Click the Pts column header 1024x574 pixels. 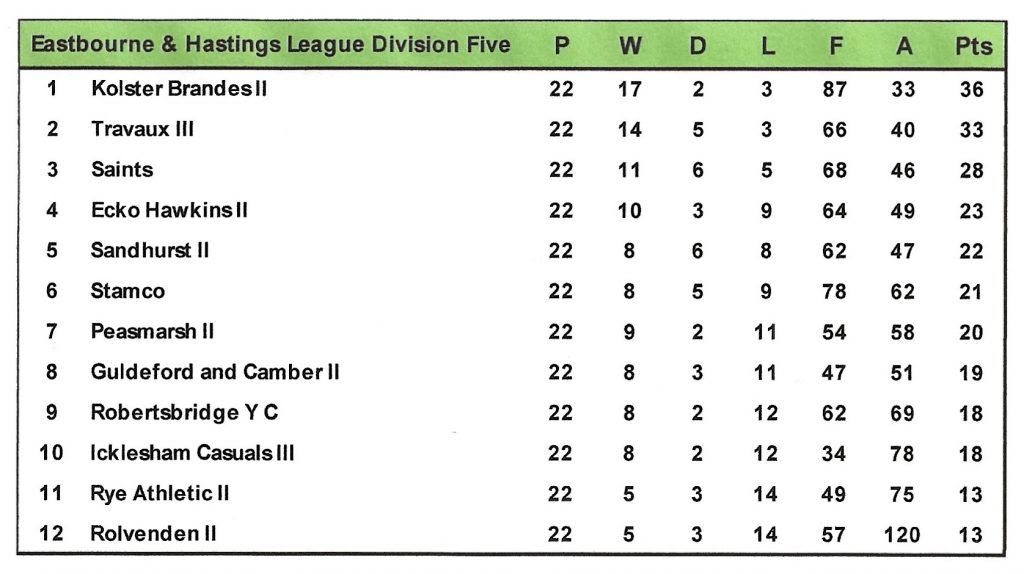pyautogui.click(x=973, y=46)
